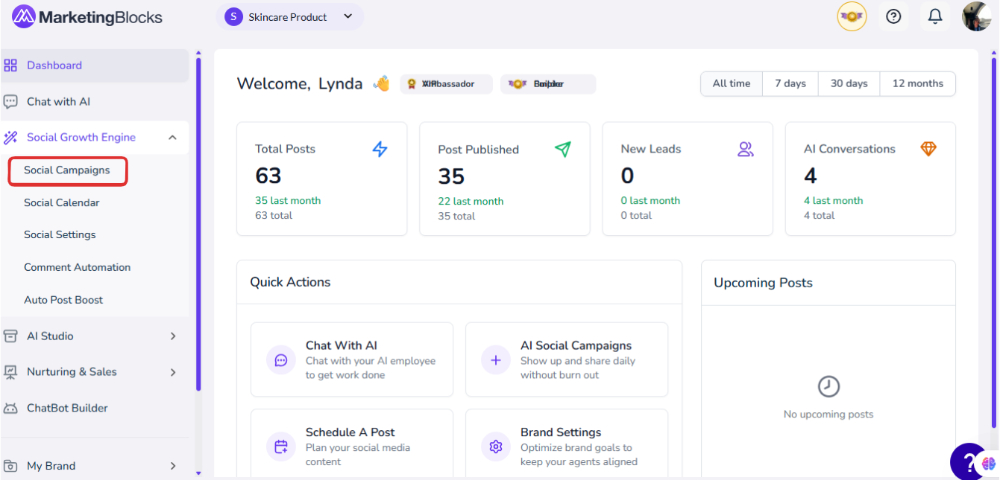
Task: Select the 7 days time filter
Action: pyautogui.click(x=790, y=84)
